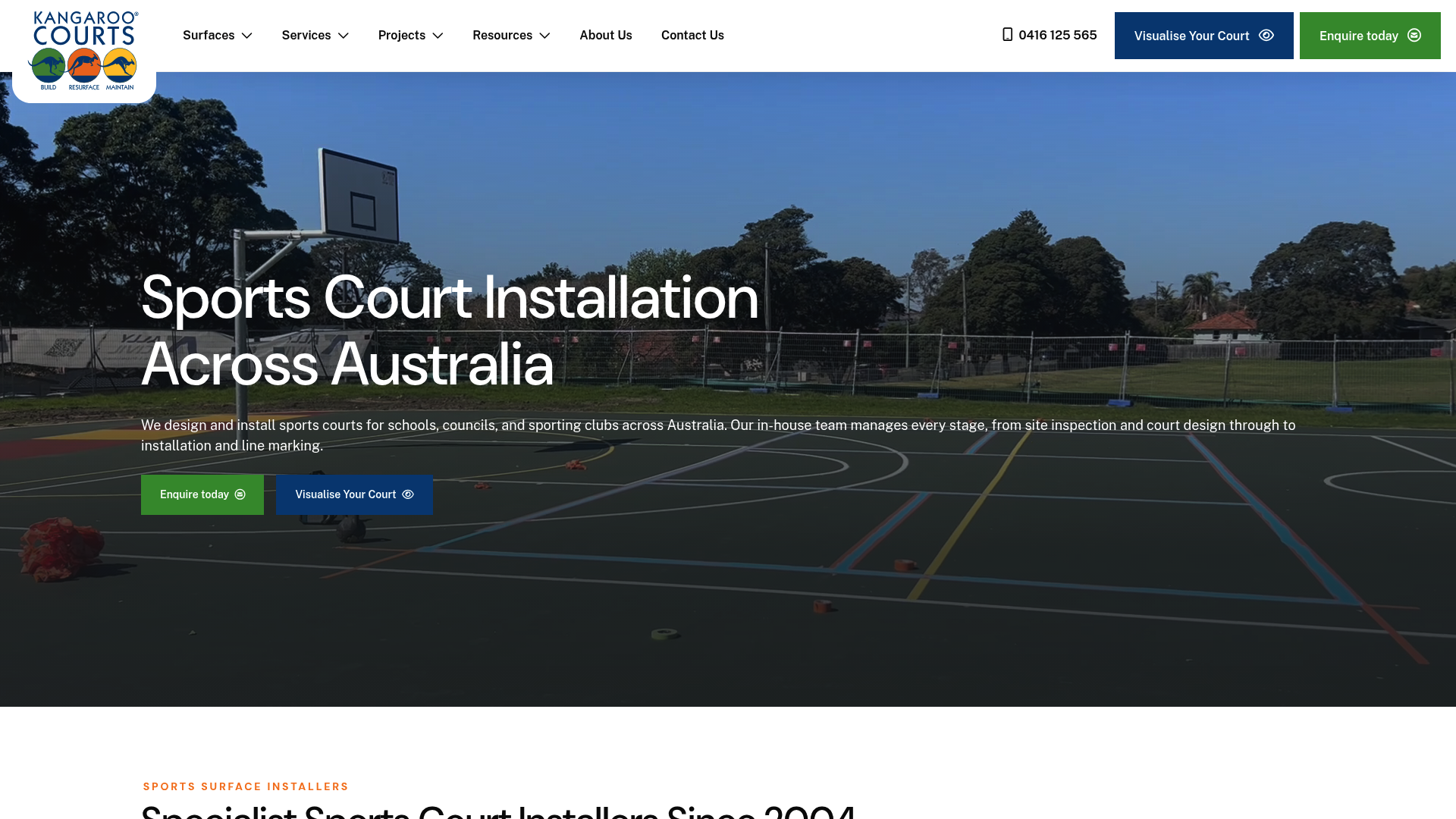Open the Services menu item
The image size is (1456, 819).
pyautogui.click(x=306, y=36)
